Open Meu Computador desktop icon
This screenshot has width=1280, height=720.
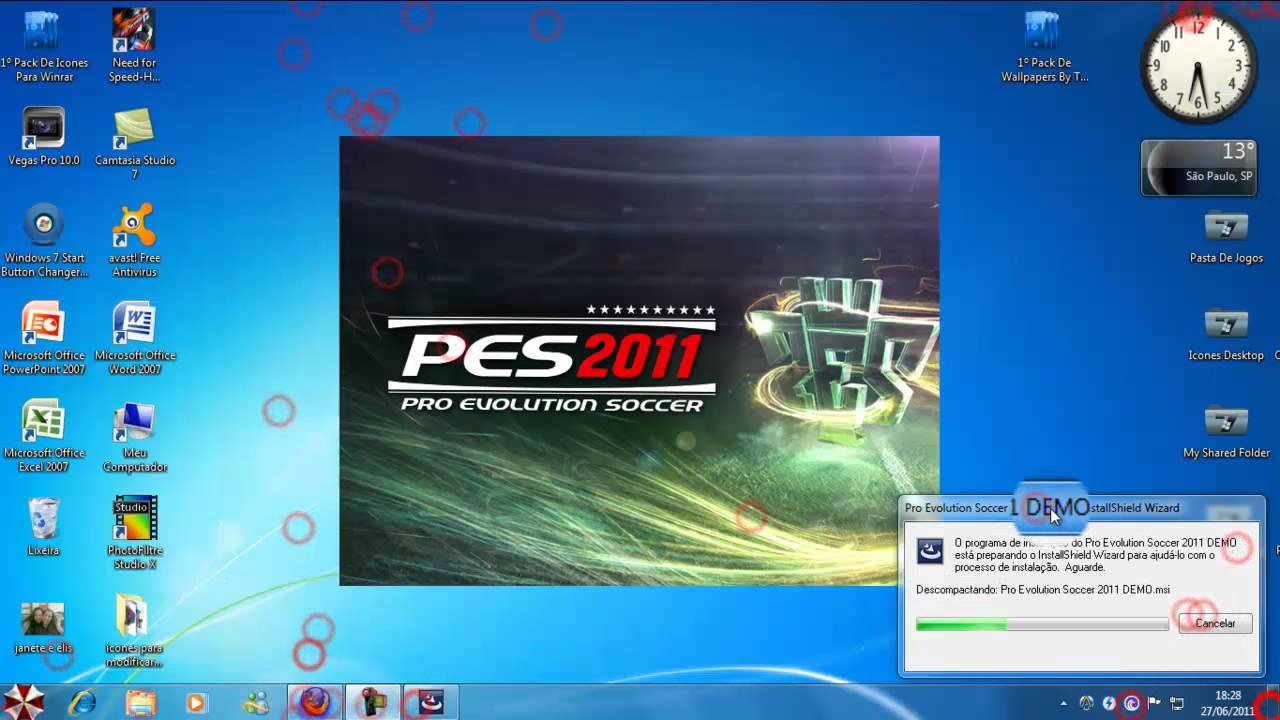click(134, 436)
